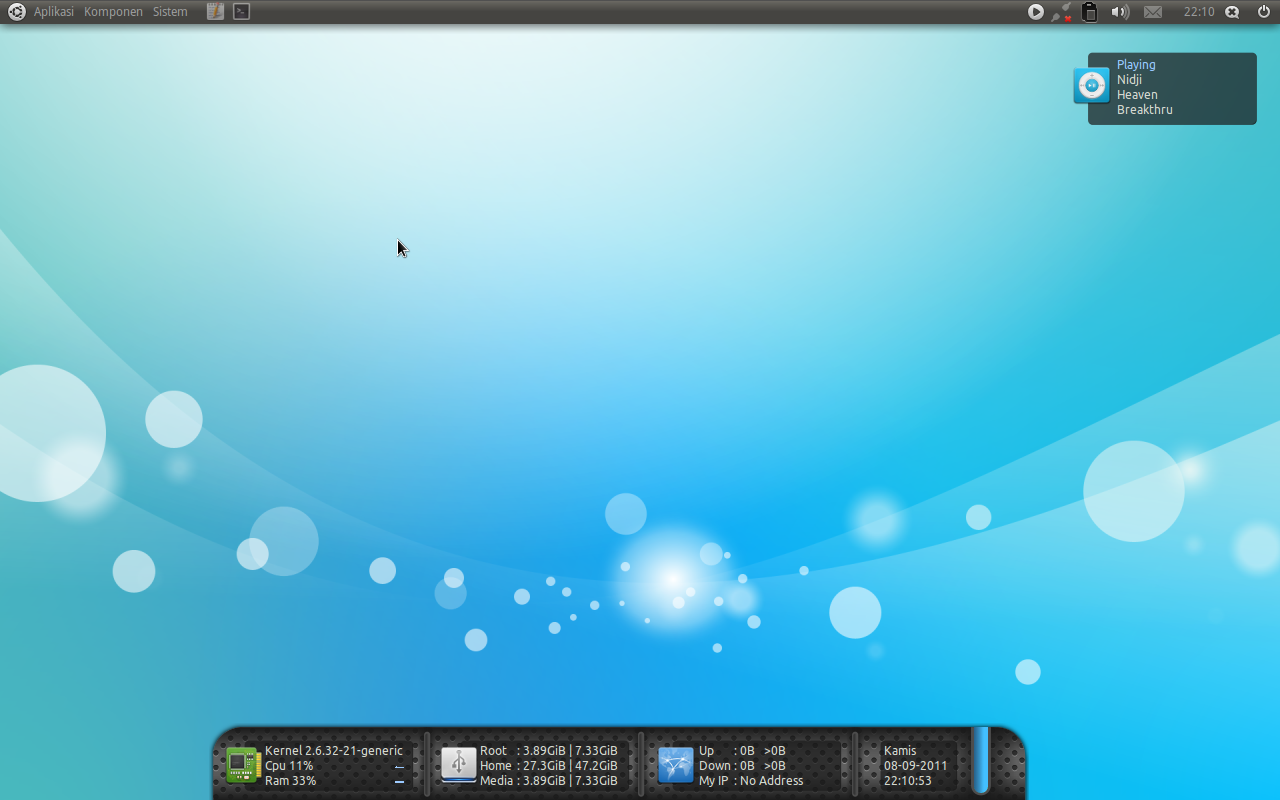
Task: Click the media player play indicator icon
Action: (1036, 12)
